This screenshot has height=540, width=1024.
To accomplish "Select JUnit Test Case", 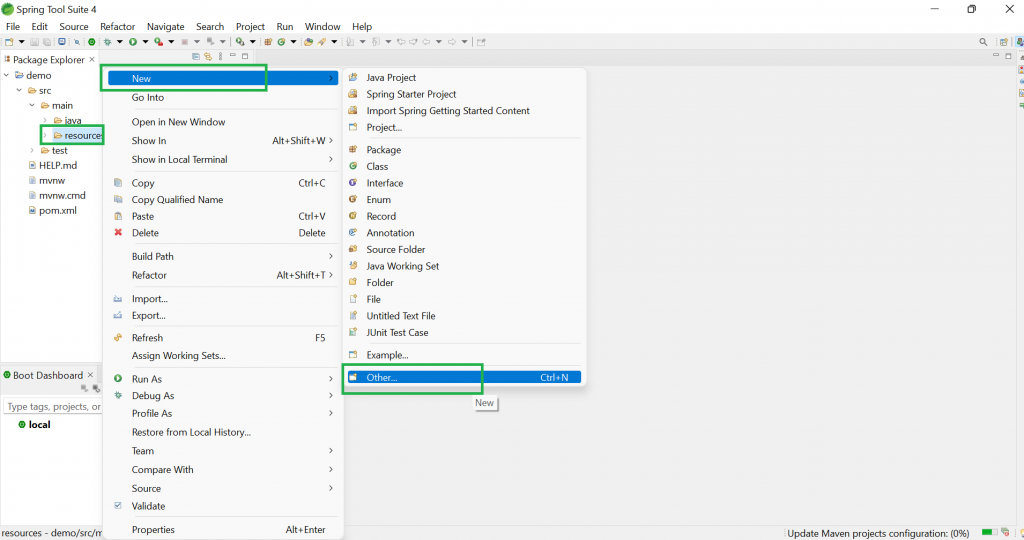I will coord(464,332).
